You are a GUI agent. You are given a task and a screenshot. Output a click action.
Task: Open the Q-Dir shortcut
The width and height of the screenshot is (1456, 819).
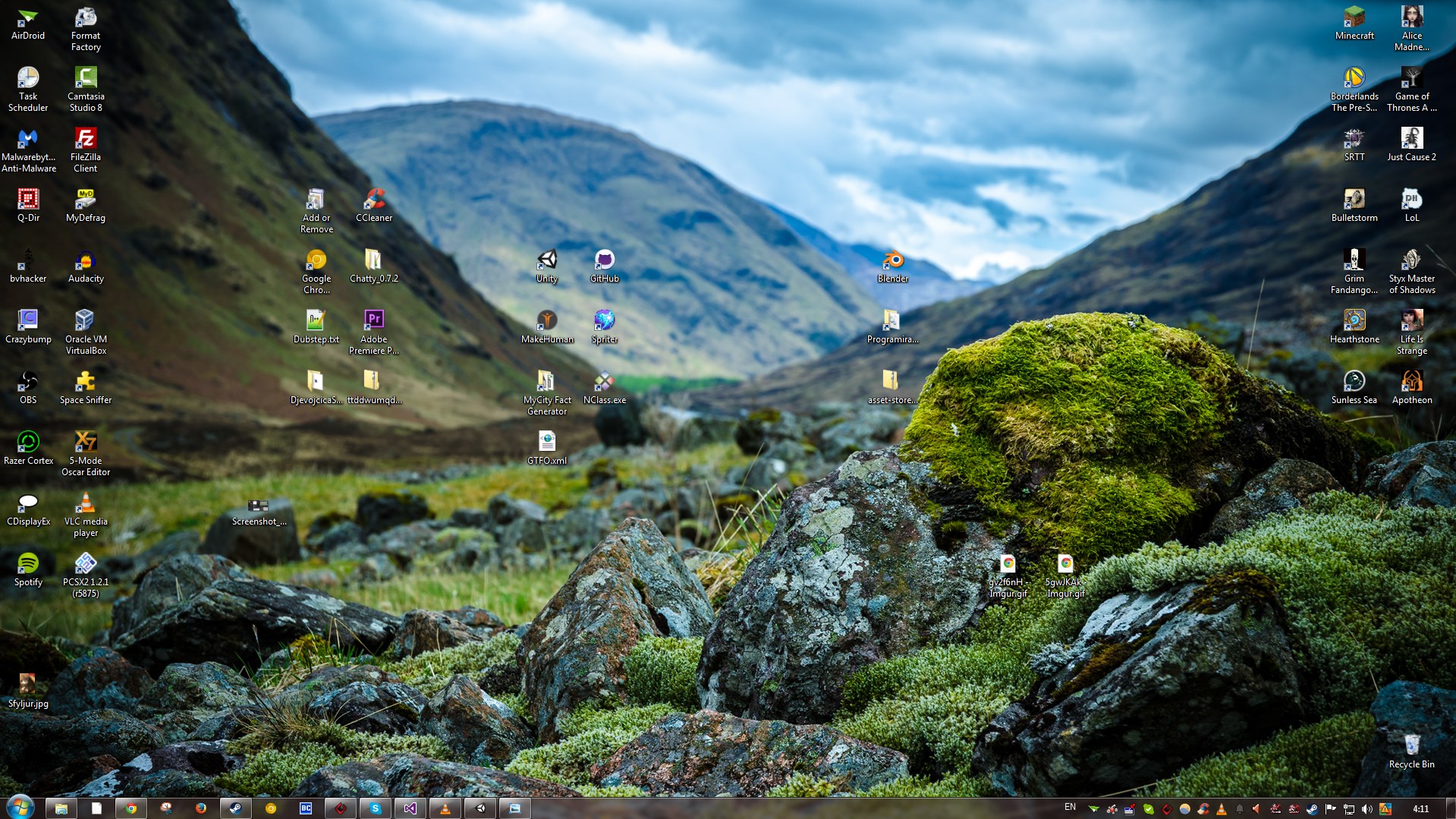click(28, 206)
